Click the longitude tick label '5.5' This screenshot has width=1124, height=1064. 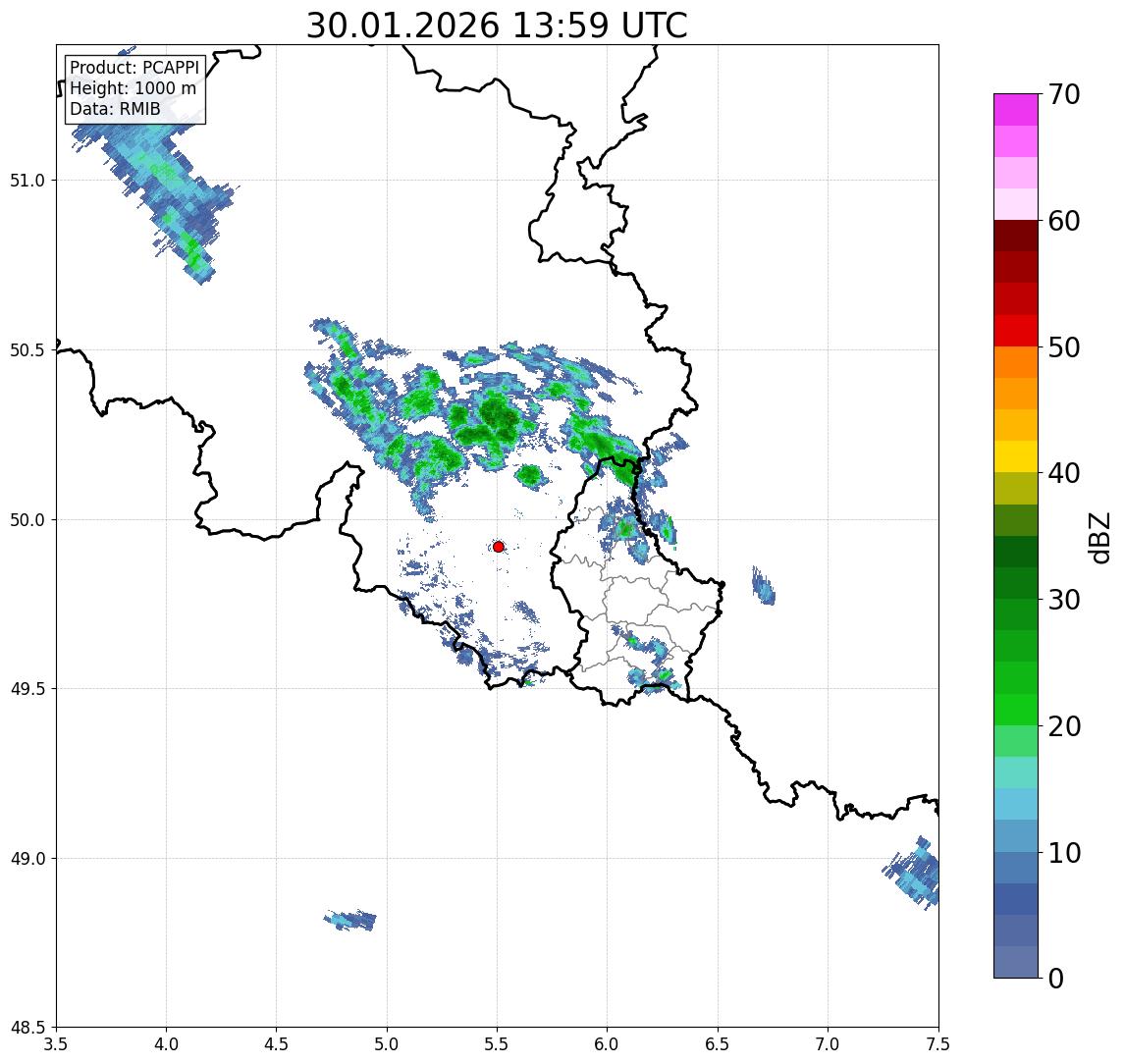point(498,1044)
